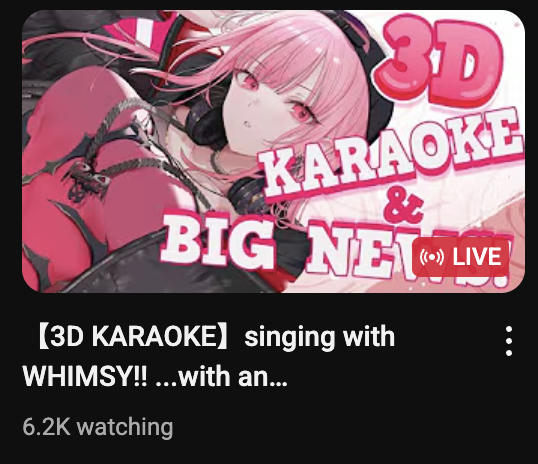Click the broadcast signal icon in LIVE badge
538x464 pixels.
(x=432, y=257)
